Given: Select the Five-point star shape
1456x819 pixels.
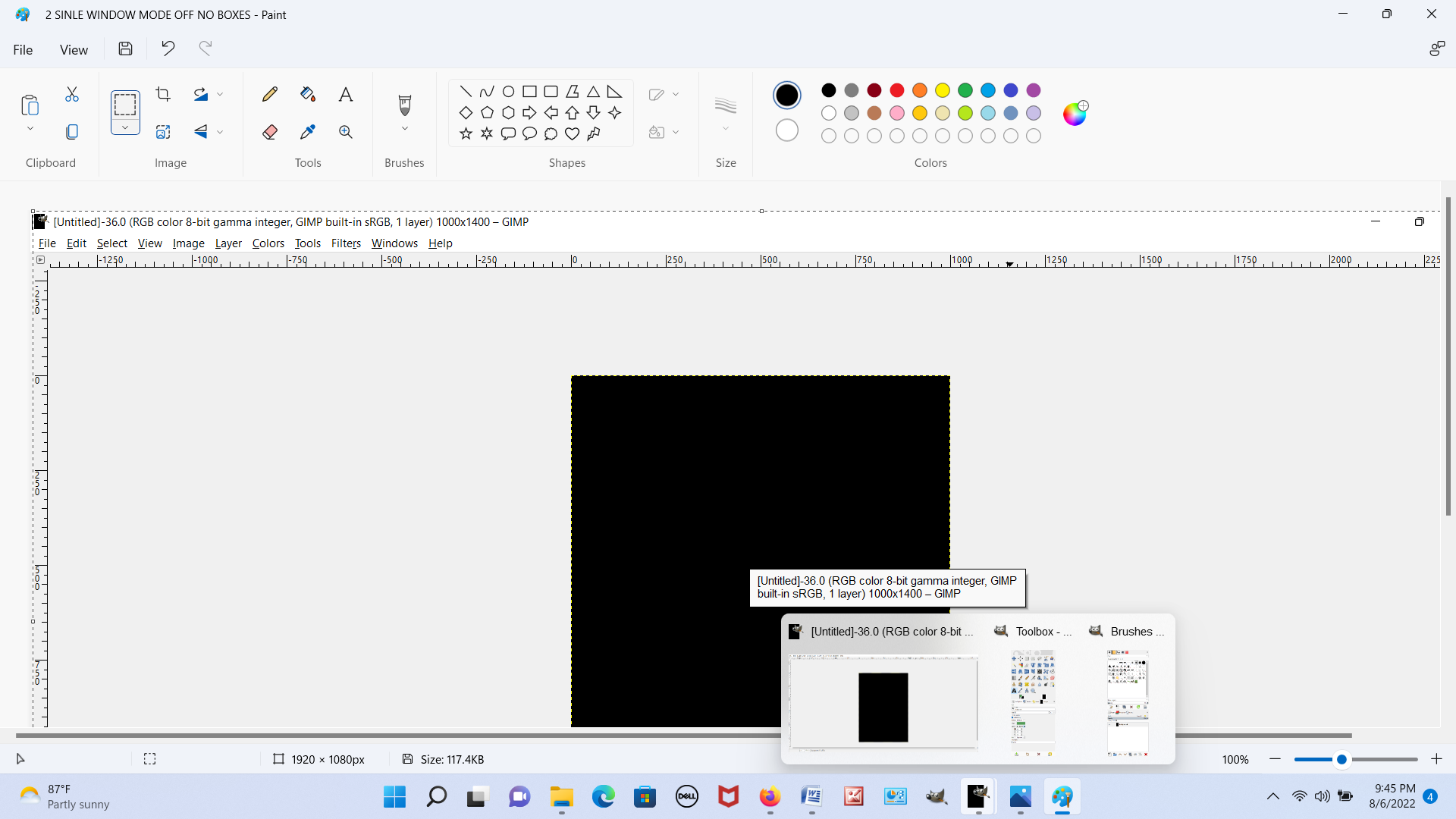Looking at the screenshot, I should (x=466, y=134).
